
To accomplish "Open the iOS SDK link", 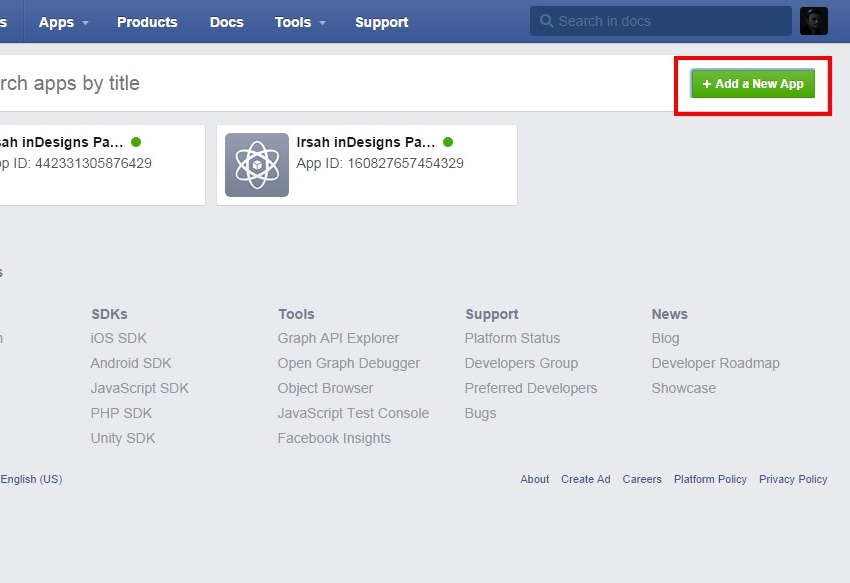I will pos(118,338).
